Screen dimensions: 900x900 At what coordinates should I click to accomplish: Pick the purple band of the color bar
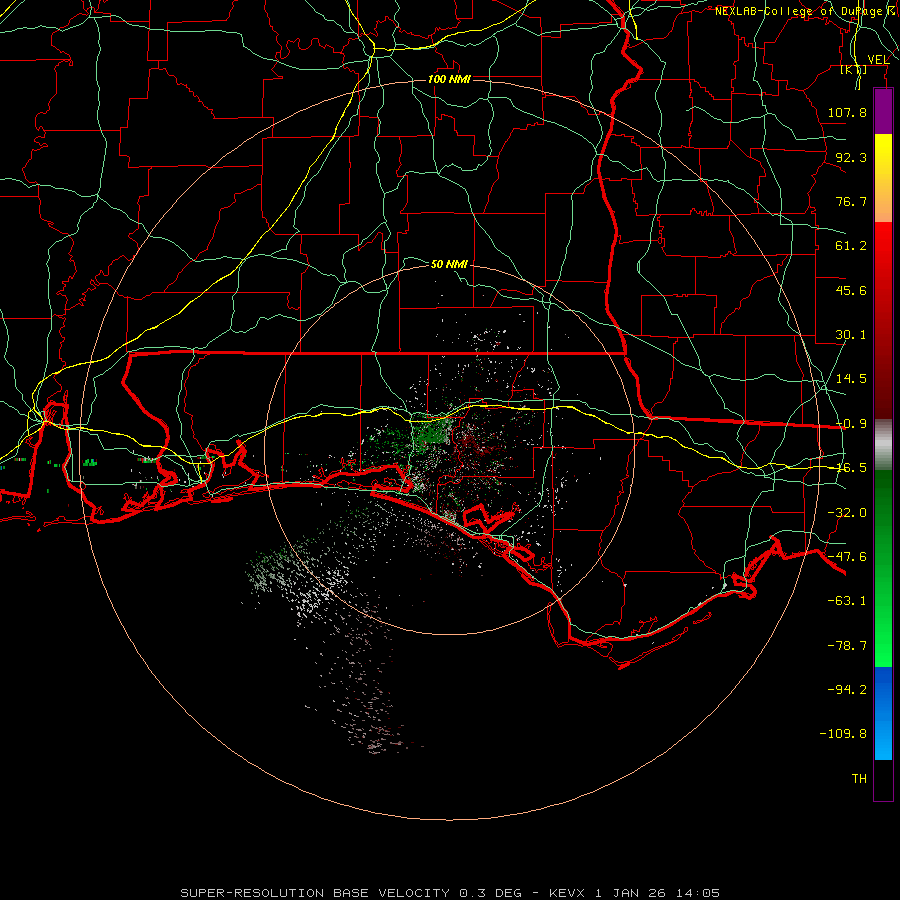click(x=883, y=111)
